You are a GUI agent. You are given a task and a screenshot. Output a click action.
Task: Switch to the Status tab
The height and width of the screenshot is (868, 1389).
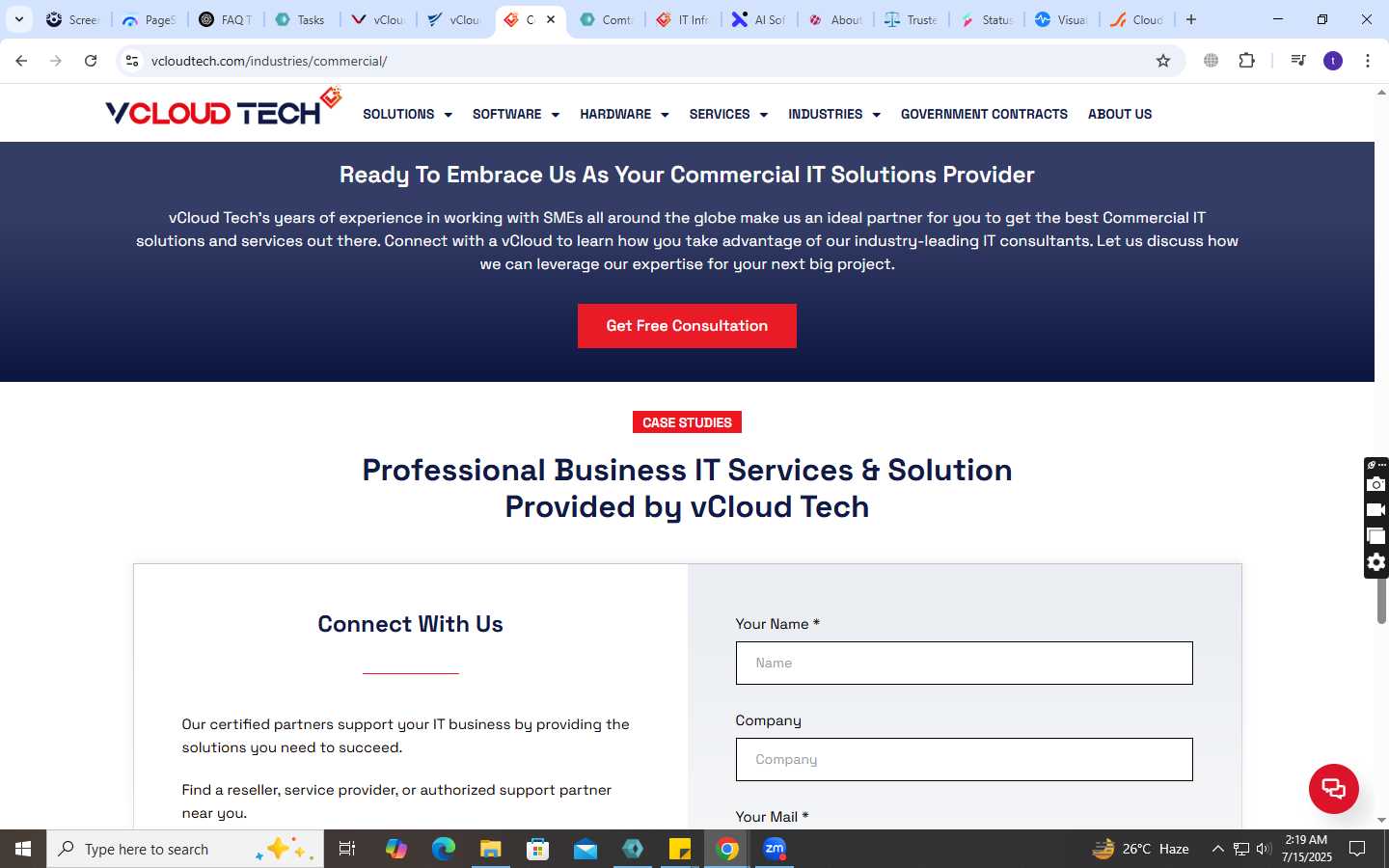coord(988,19)
